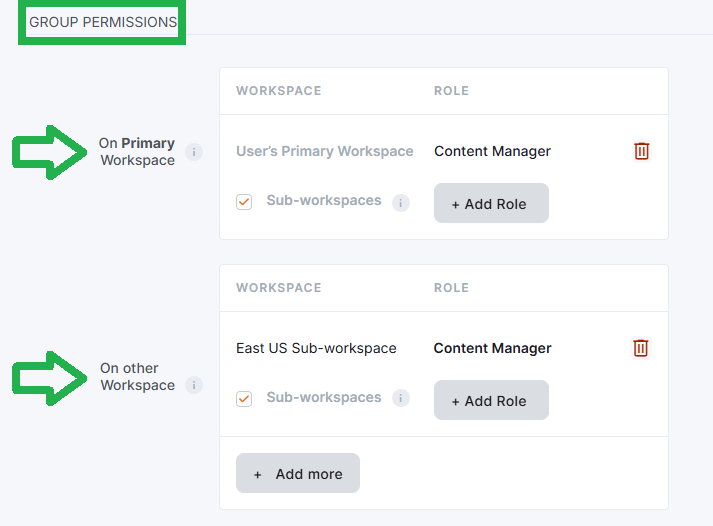Add Role to User's Primary Workspace
The height and width of the screenshot is (526, 713).
point(490,203)
